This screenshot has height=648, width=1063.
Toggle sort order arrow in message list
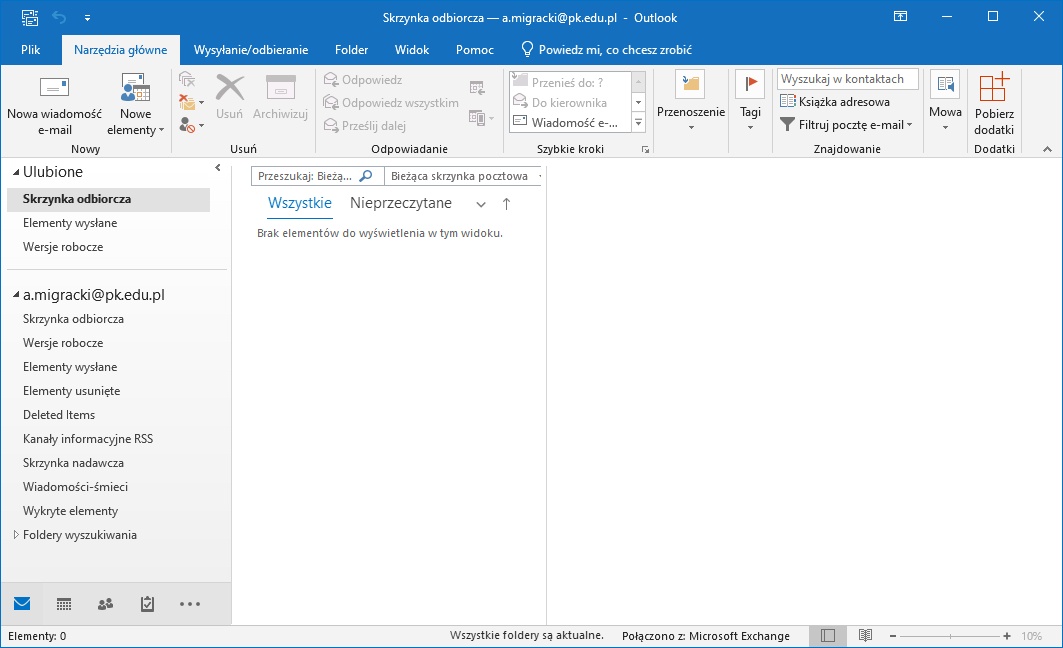506,204
